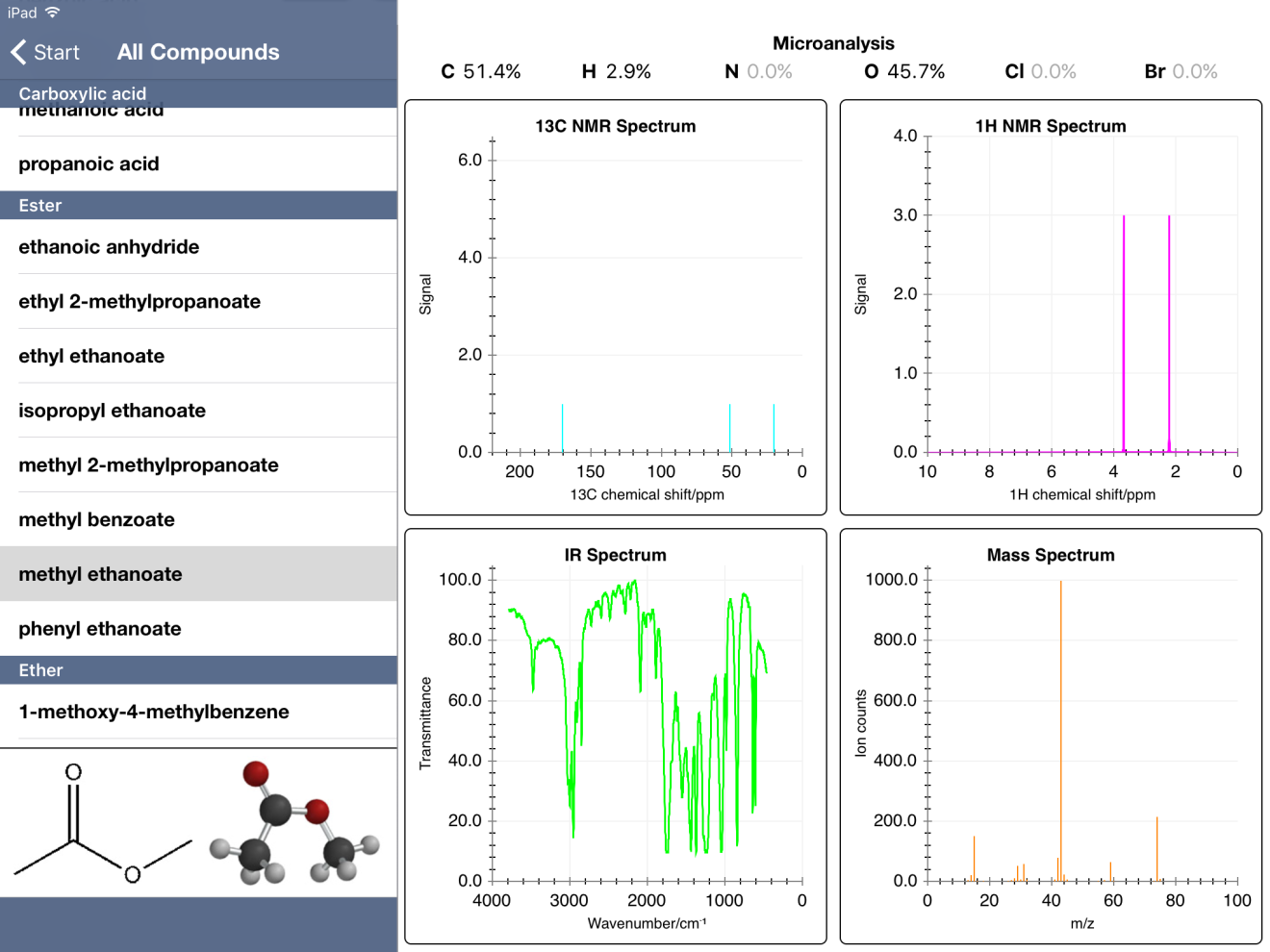The width and height of the screenshot is (1270, 952).
Task: Tap the Carbon percentage in Microanalysis
Action: click(x=481, y=72)
